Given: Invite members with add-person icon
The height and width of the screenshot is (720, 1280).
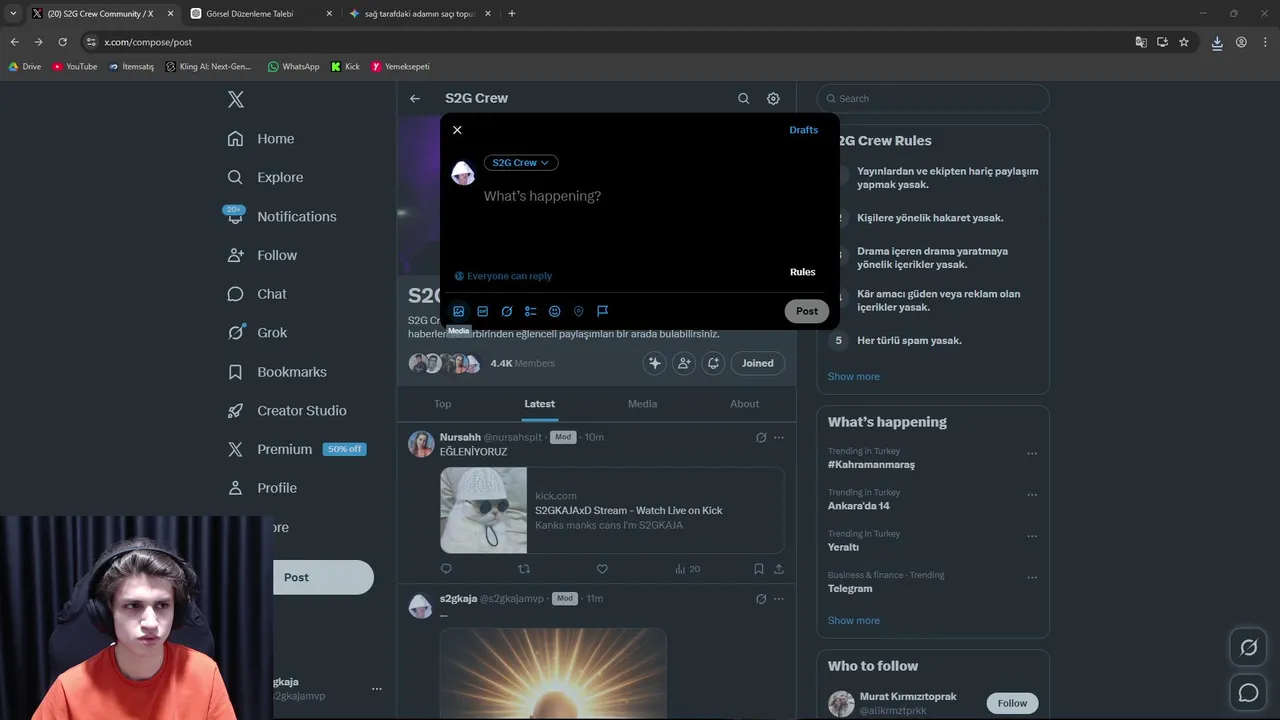Looking at the screenshot, I should click(x=684, y=363).
